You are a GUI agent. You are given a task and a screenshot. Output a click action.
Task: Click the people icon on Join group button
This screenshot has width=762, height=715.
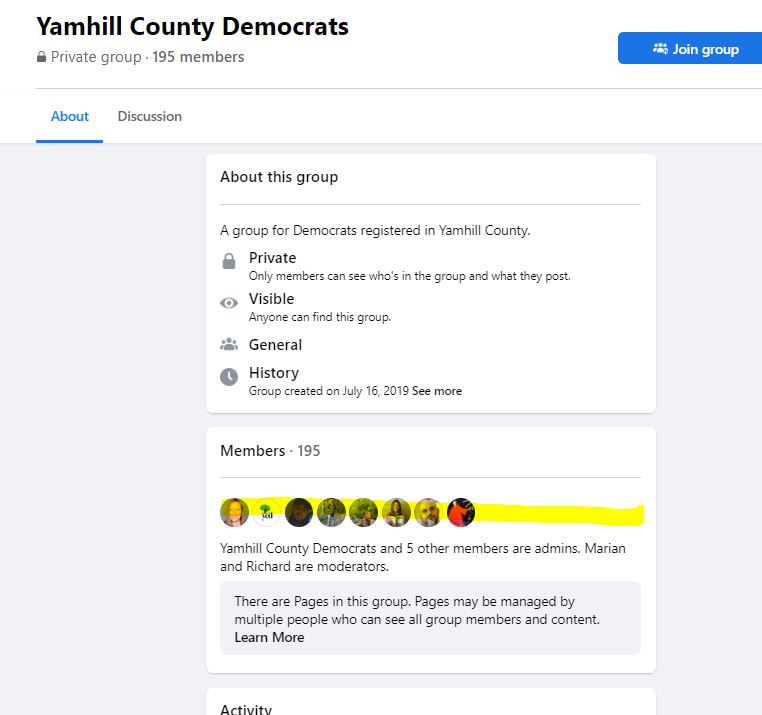tap(660, 49)
